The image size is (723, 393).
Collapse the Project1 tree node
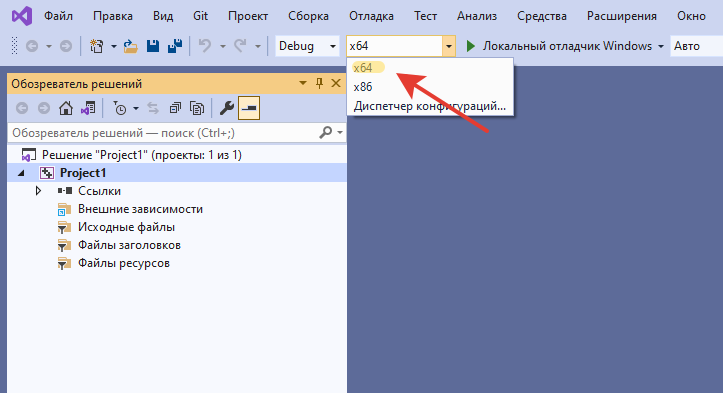click(x=21, y=173)
